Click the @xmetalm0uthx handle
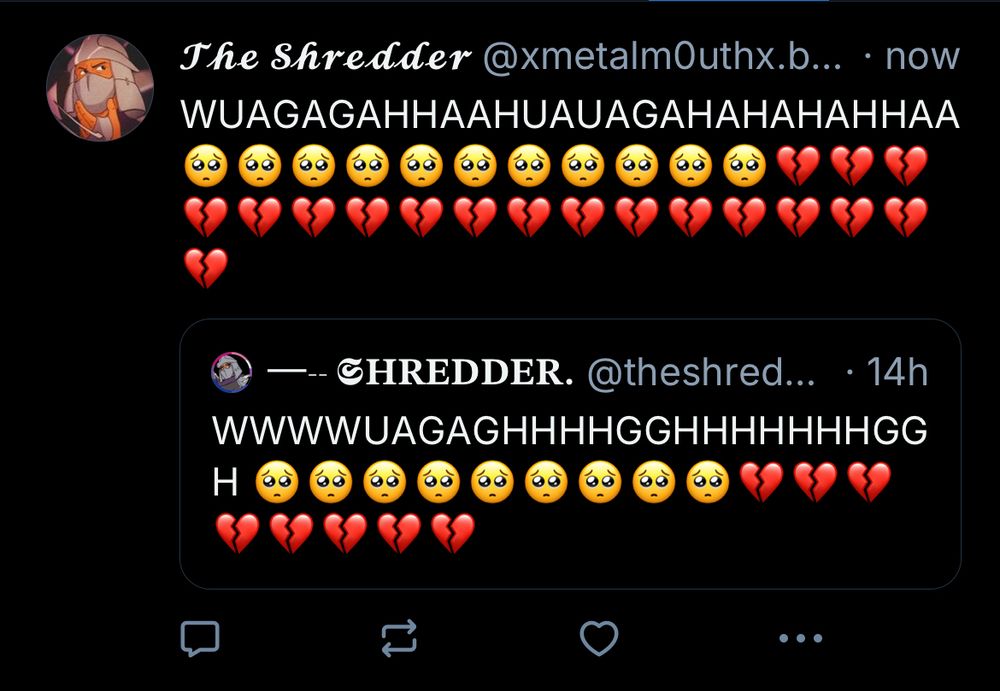1000x691 pixels. pyautogui.click(x=662, y=57)
